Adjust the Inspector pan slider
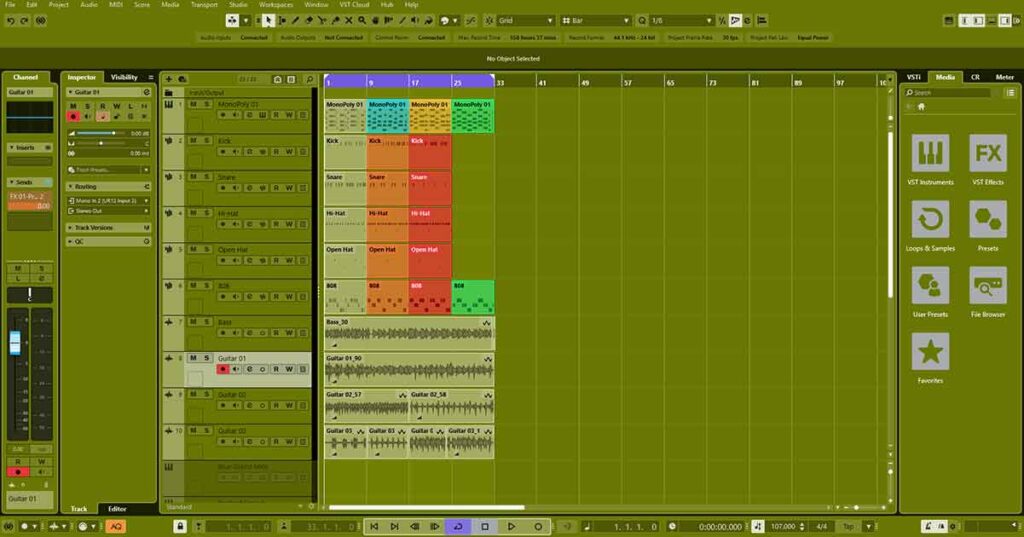Viewport: 1024px width, 537px height. pos(99,143)
